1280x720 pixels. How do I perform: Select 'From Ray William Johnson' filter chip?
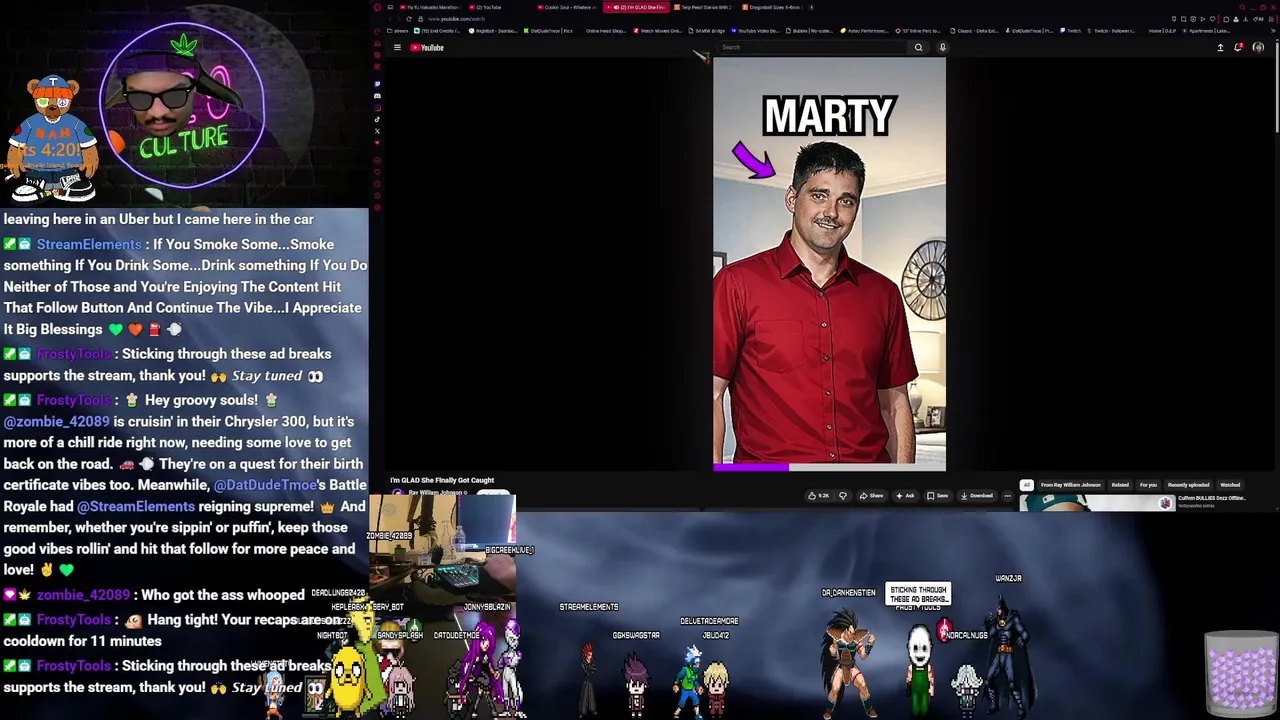1070,485
